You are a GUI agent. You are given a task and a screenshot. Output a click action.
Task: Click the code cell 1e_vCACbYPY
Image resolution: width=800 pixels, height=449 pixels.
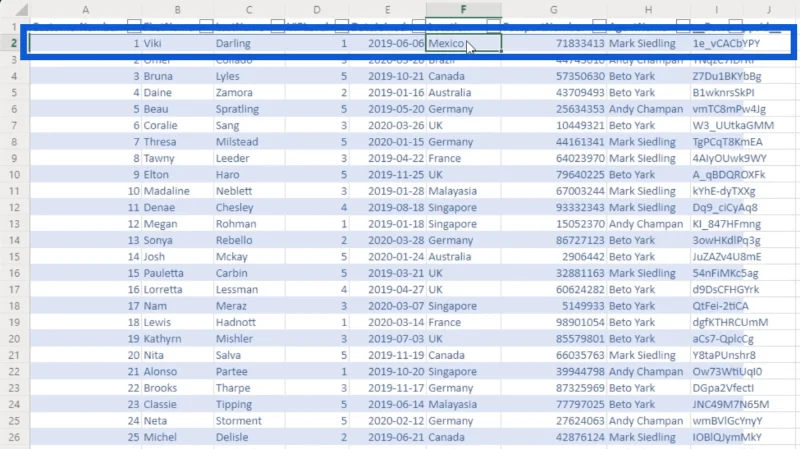726,43
